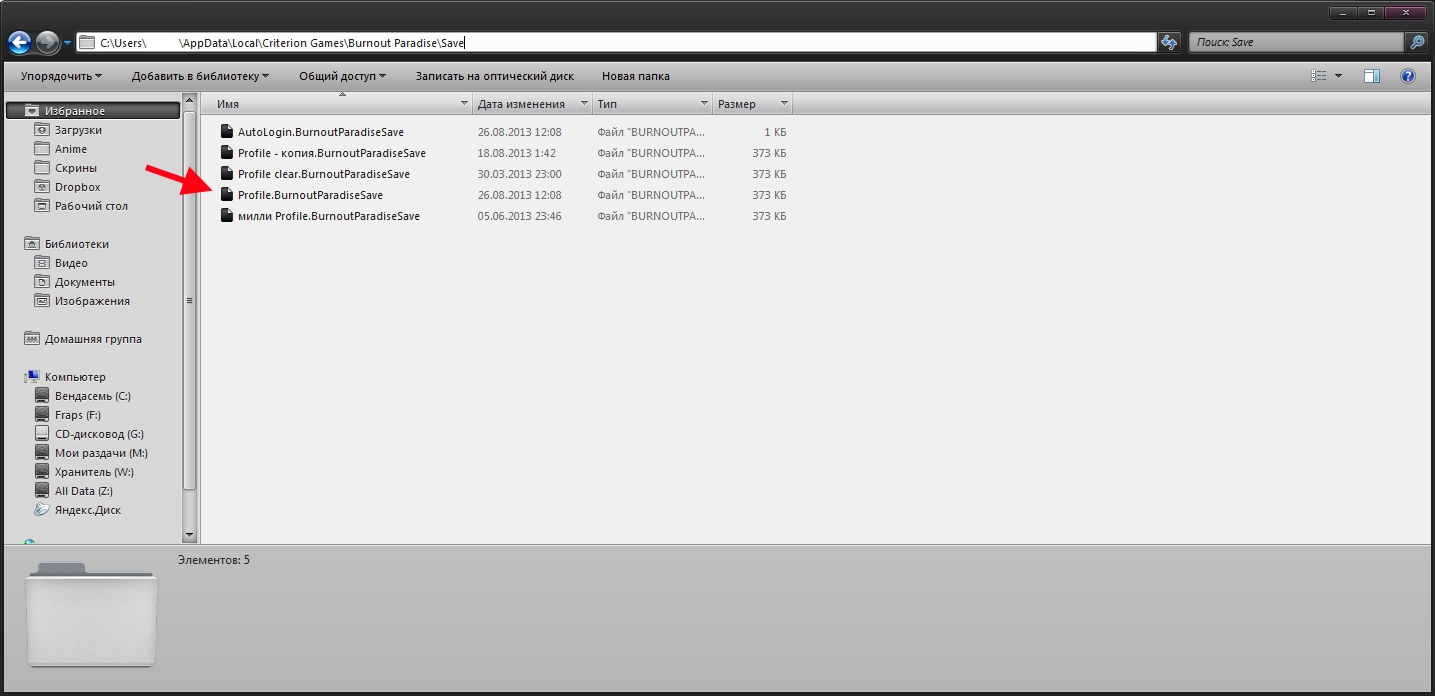This screenshot has width=1435, height=696.
Task: Open Dropbox in the favorites list
Action: [78, 187]
